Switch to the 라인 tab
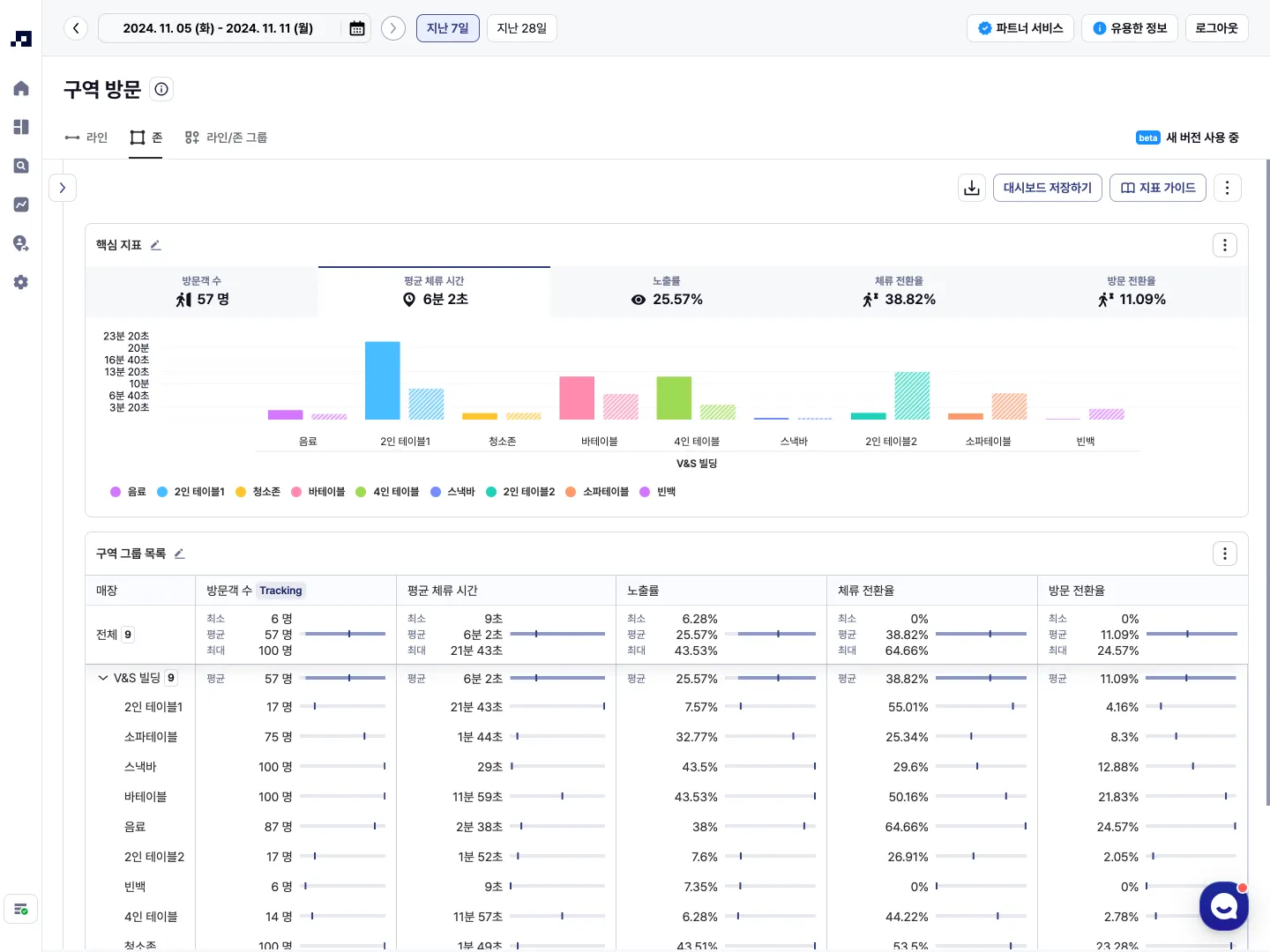The height and width of the screenshot is (952, 1270). coord(86,138)
